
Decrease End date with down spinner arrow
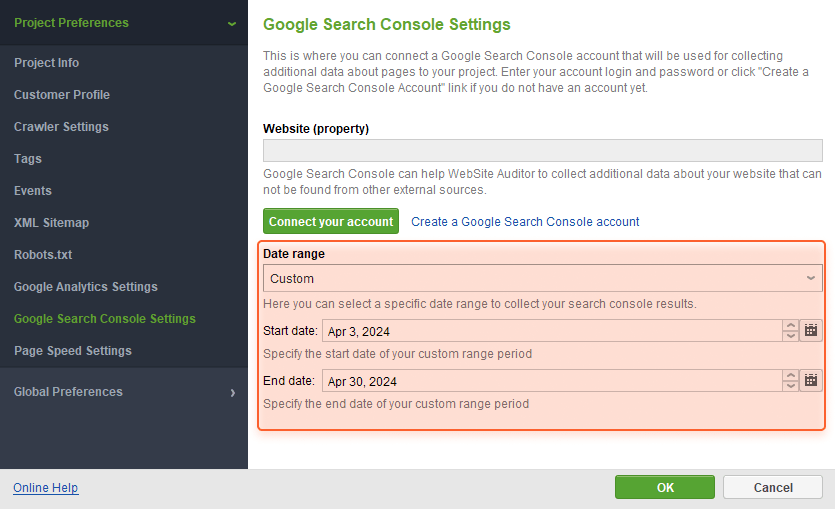point(791,386)
